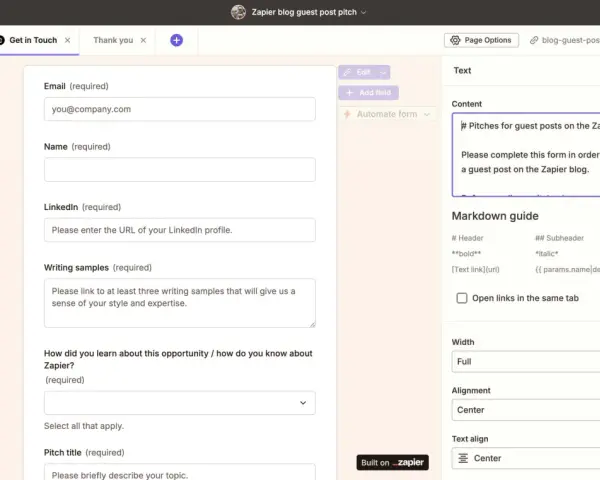Switch to the Get in Touch tab
This screenshot has height=480, width=600.
33,40
